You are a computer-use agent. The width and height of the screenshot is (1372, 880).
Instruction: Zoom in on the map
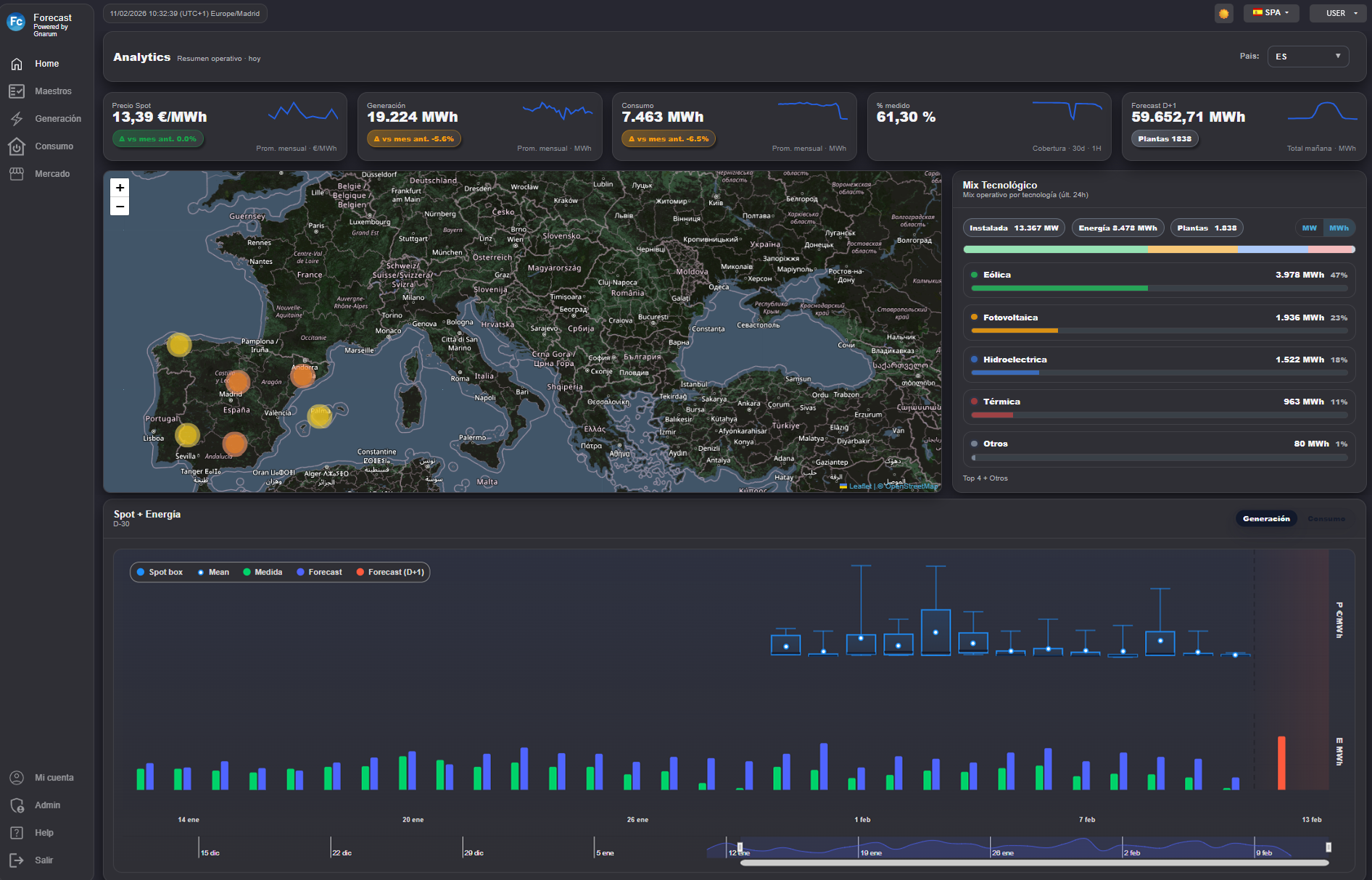pos(120,188)
